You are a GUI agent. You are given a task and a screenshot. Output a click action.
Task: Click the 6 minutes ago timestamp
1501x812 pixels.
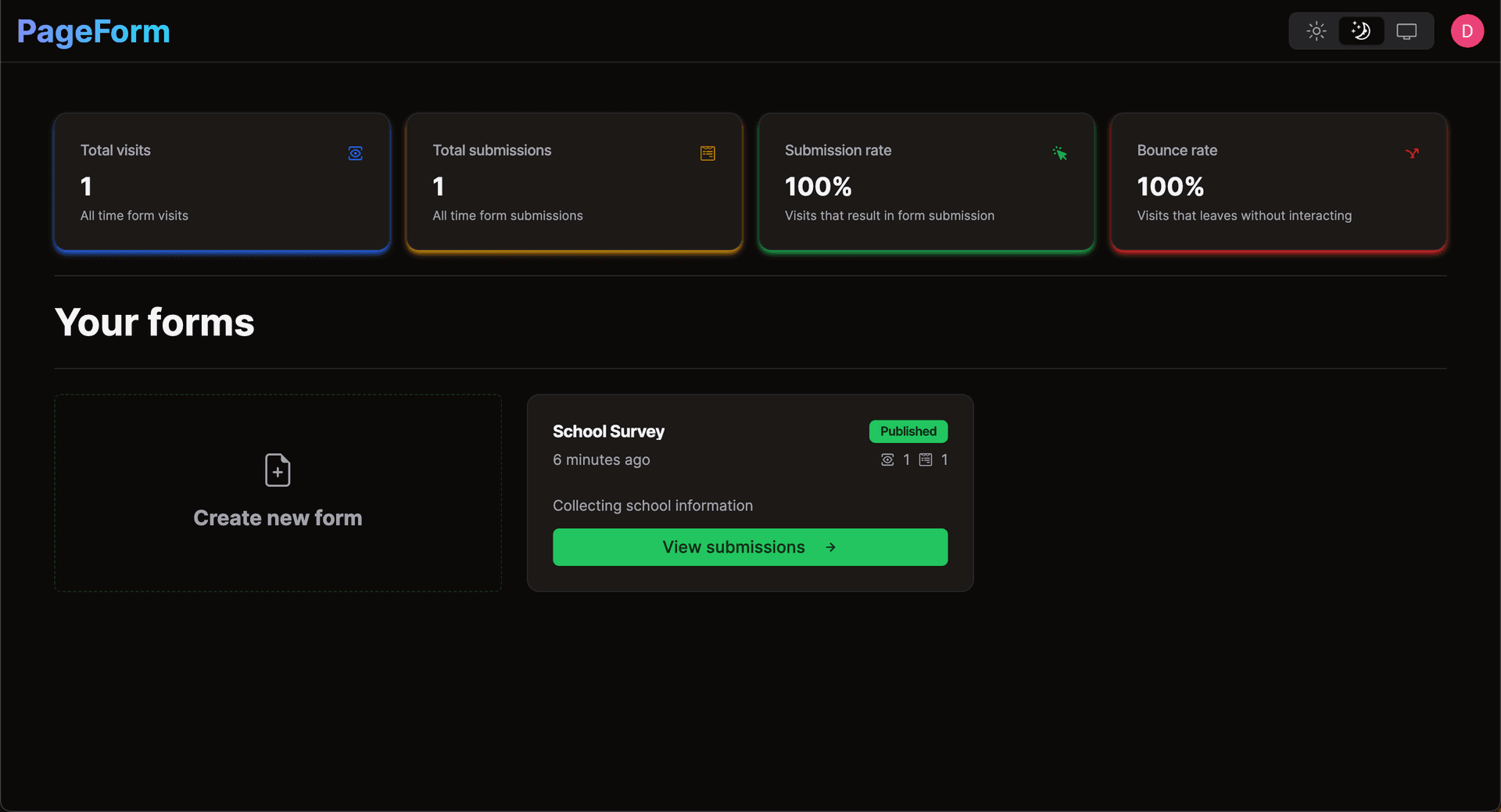601,460
